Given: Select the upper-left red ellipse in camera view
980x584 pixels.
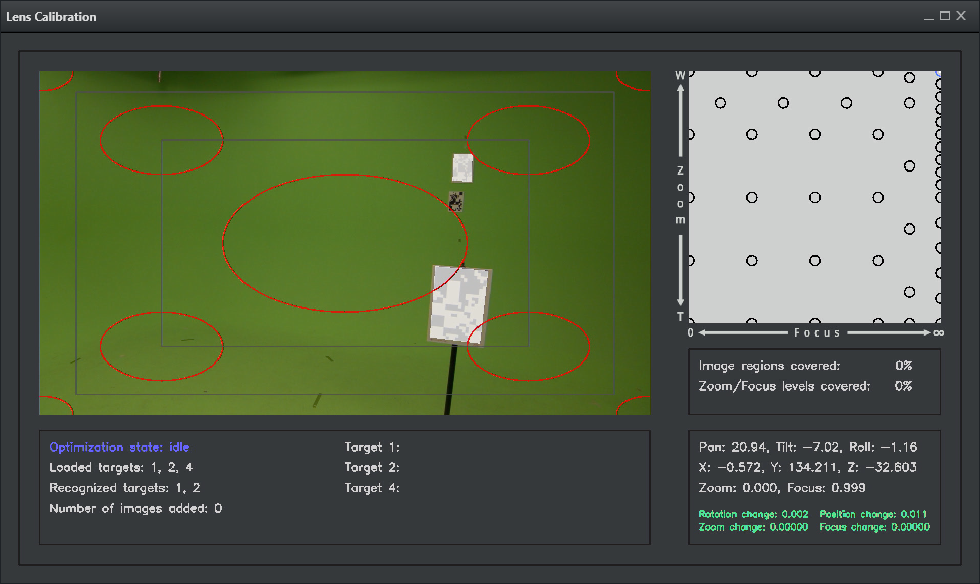Looking at the screenshot, I should click(x=162, y=139).
